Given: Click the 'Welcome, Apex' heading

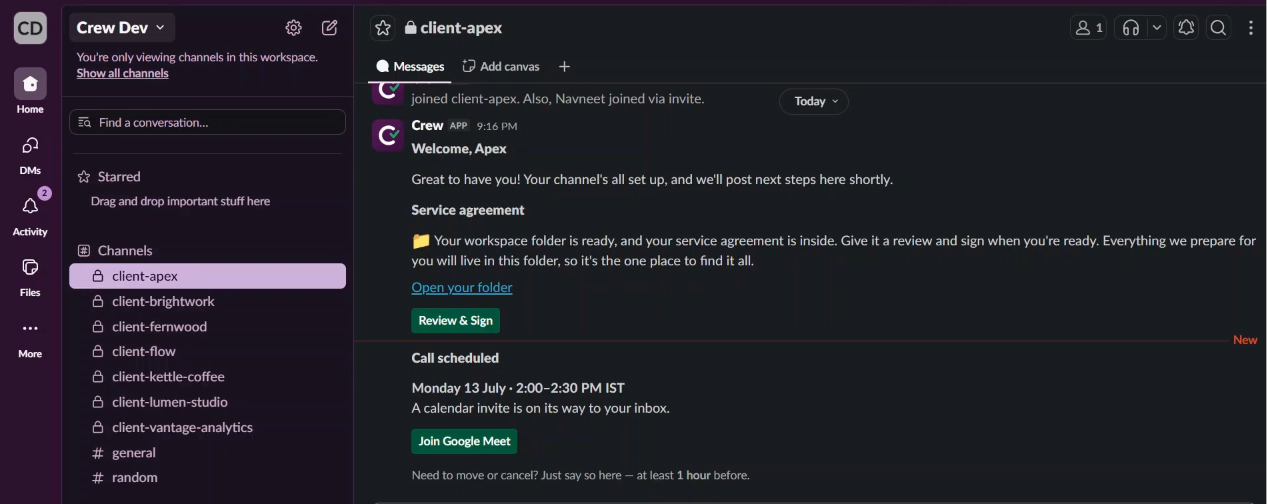Looking at the screenshot, I should (459, 149).
